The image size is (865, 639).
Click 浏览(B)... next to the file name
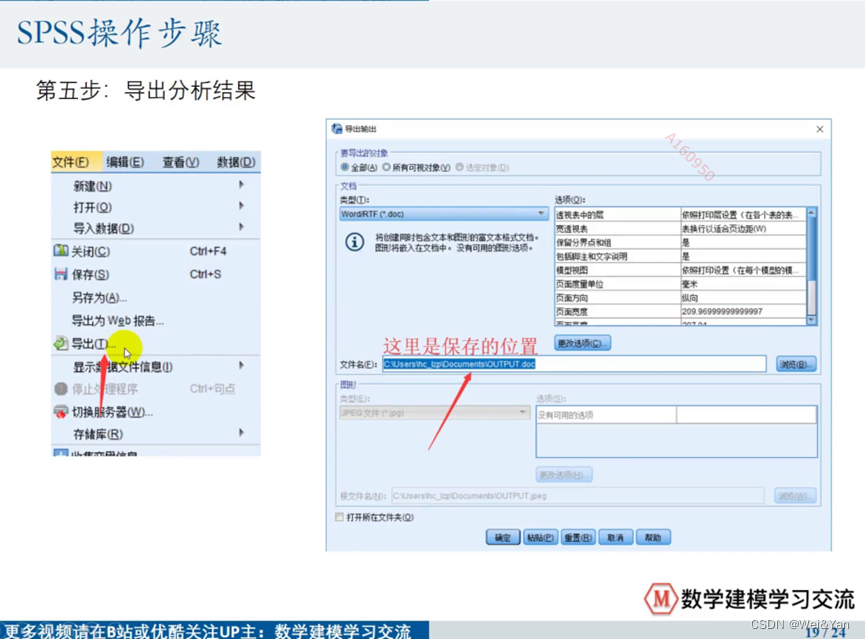pos(795,364)
